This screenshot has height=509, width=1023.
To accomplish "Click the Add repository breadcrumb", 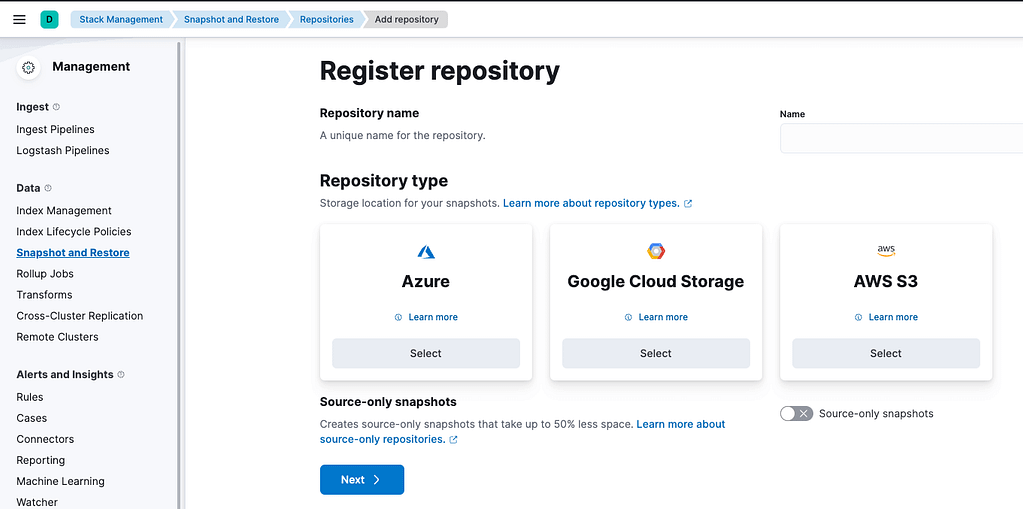I will [406, 20].
